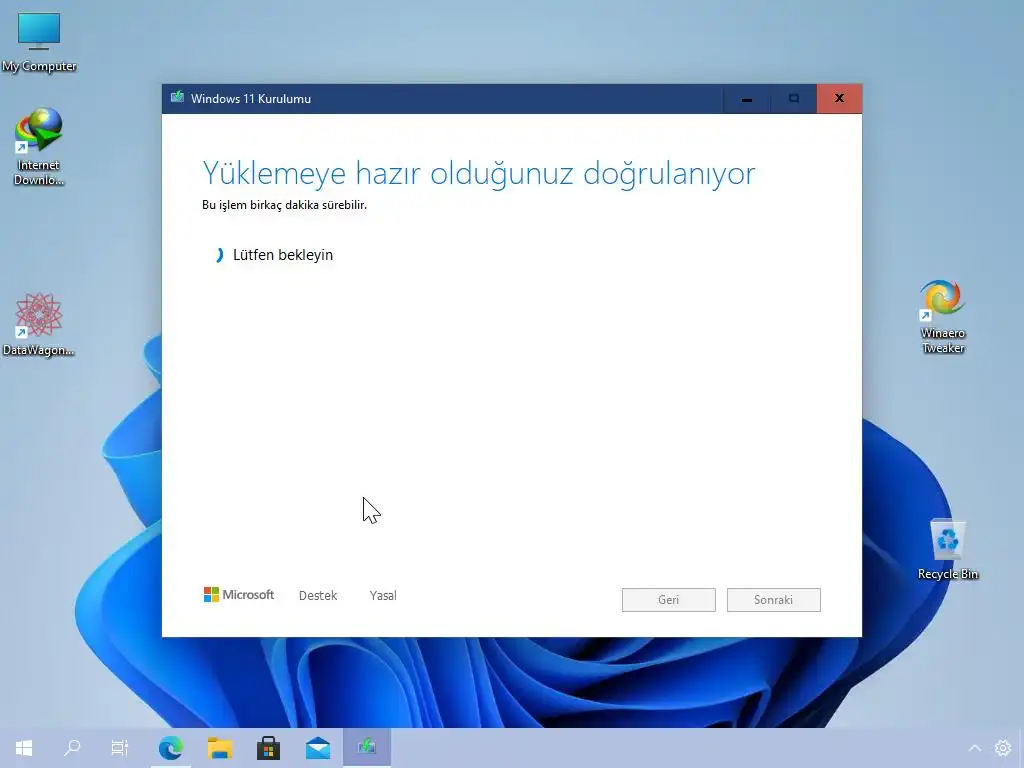Select the DataWagon desktop shortcut

click(39, 325)
